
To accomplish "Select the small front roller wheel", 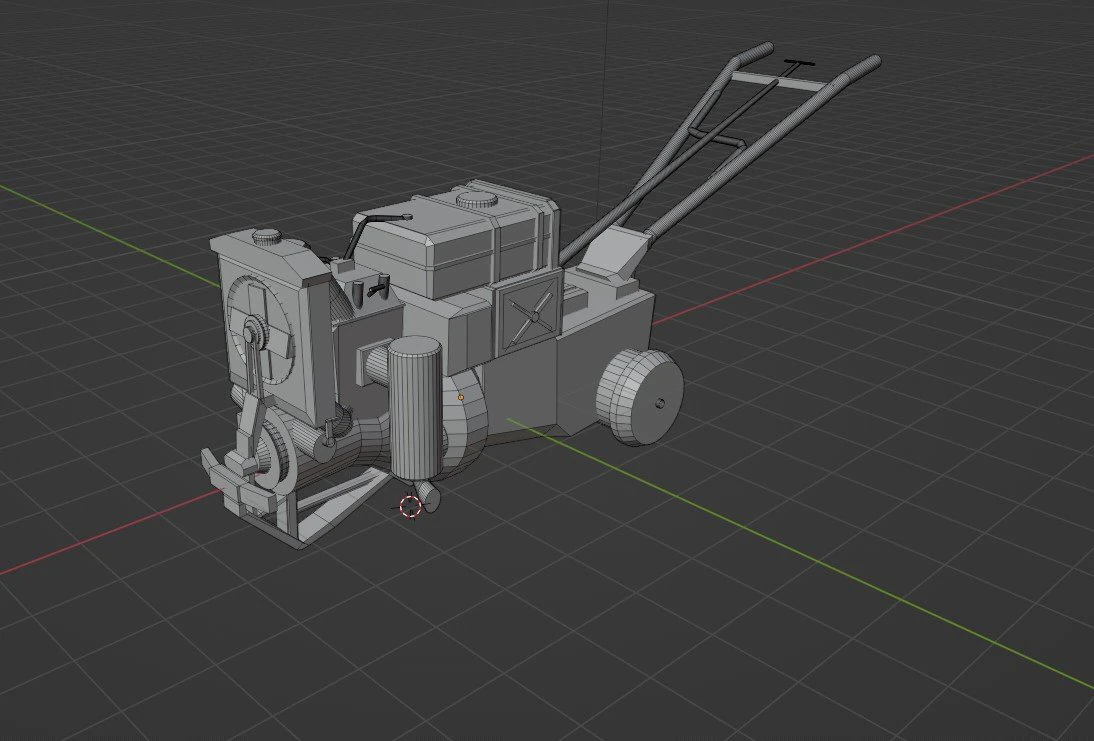I will pyautogui.click(x=428, y=496).
